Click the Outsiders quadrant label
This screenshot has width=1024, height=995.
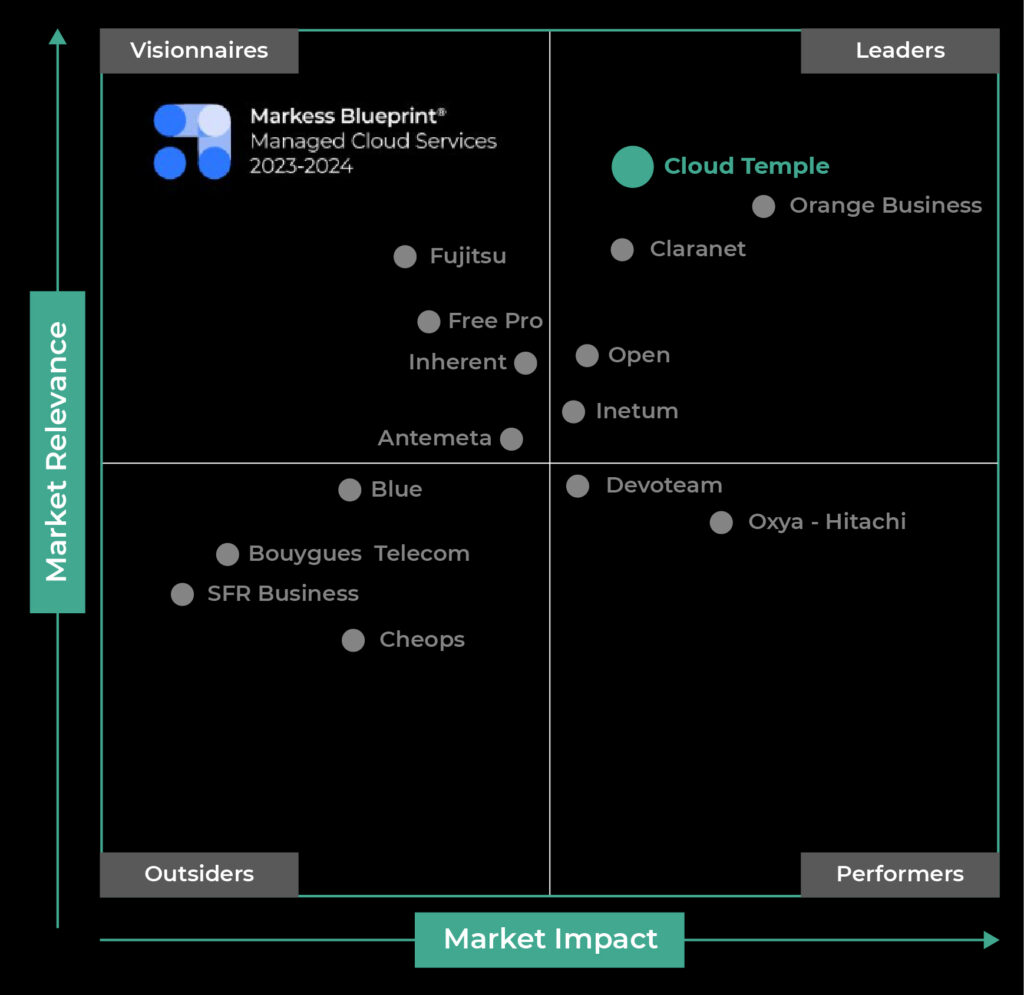(x=199, y=874)
